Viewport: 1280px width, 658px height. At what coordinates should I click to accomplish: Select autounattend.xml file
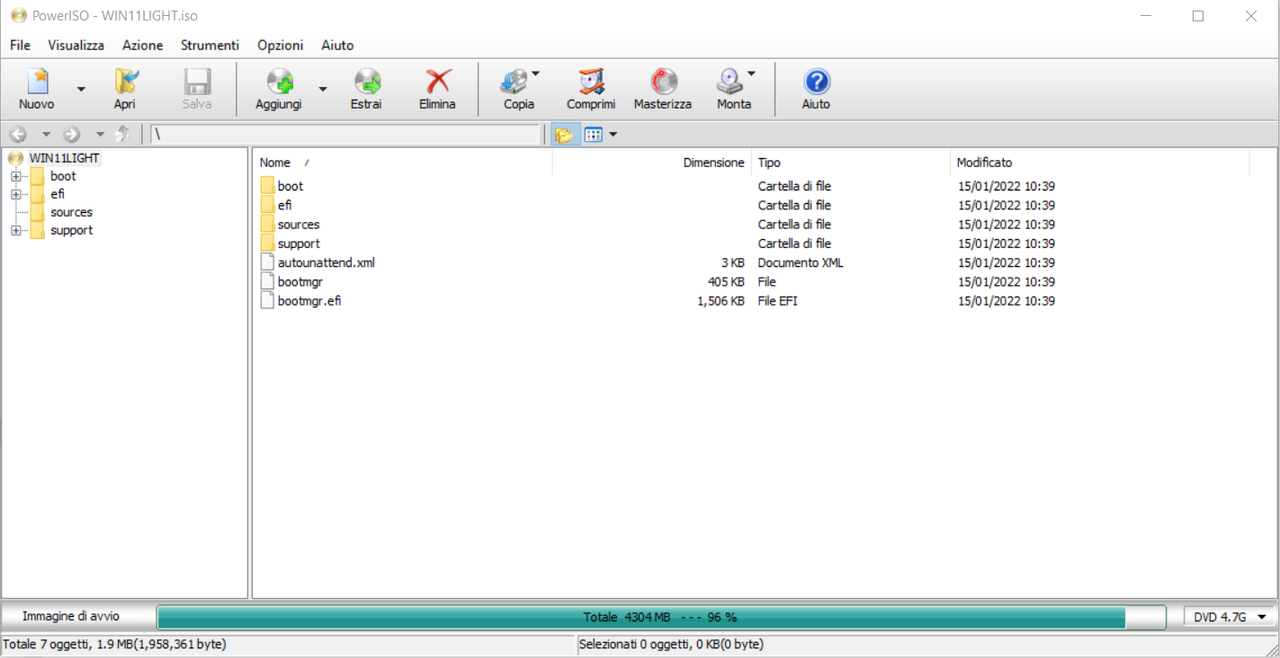click(x=326, y=262)
